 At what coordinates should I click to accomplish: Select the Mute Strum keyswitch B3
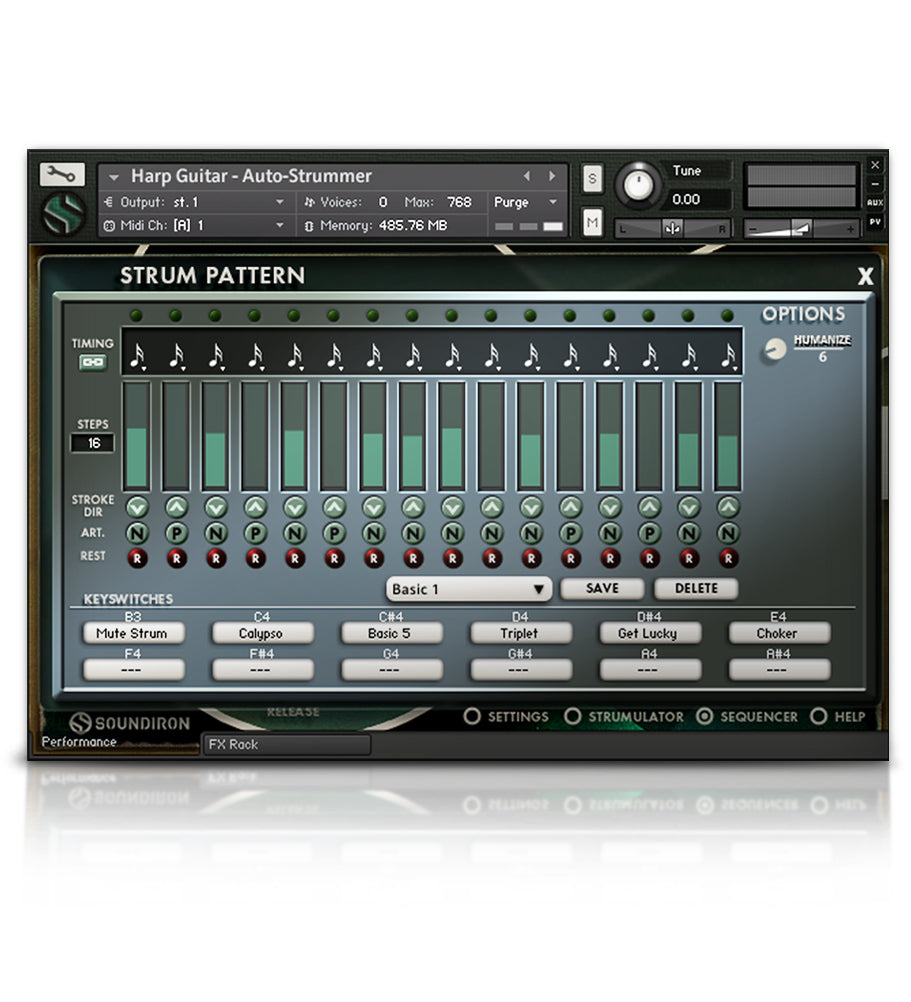[134, 633]
